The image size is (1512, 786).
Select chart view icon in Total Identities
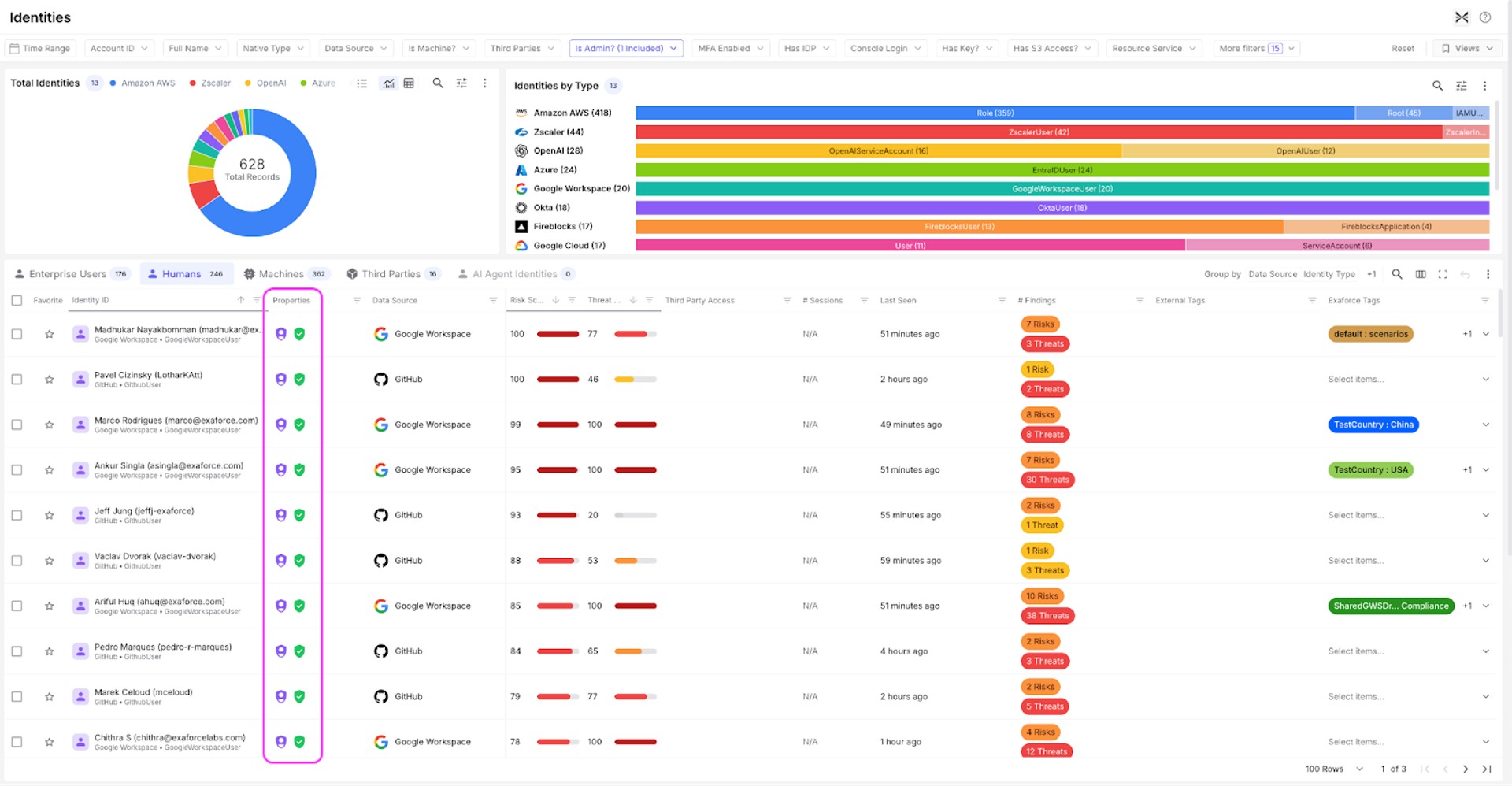[x=388, y=83]
